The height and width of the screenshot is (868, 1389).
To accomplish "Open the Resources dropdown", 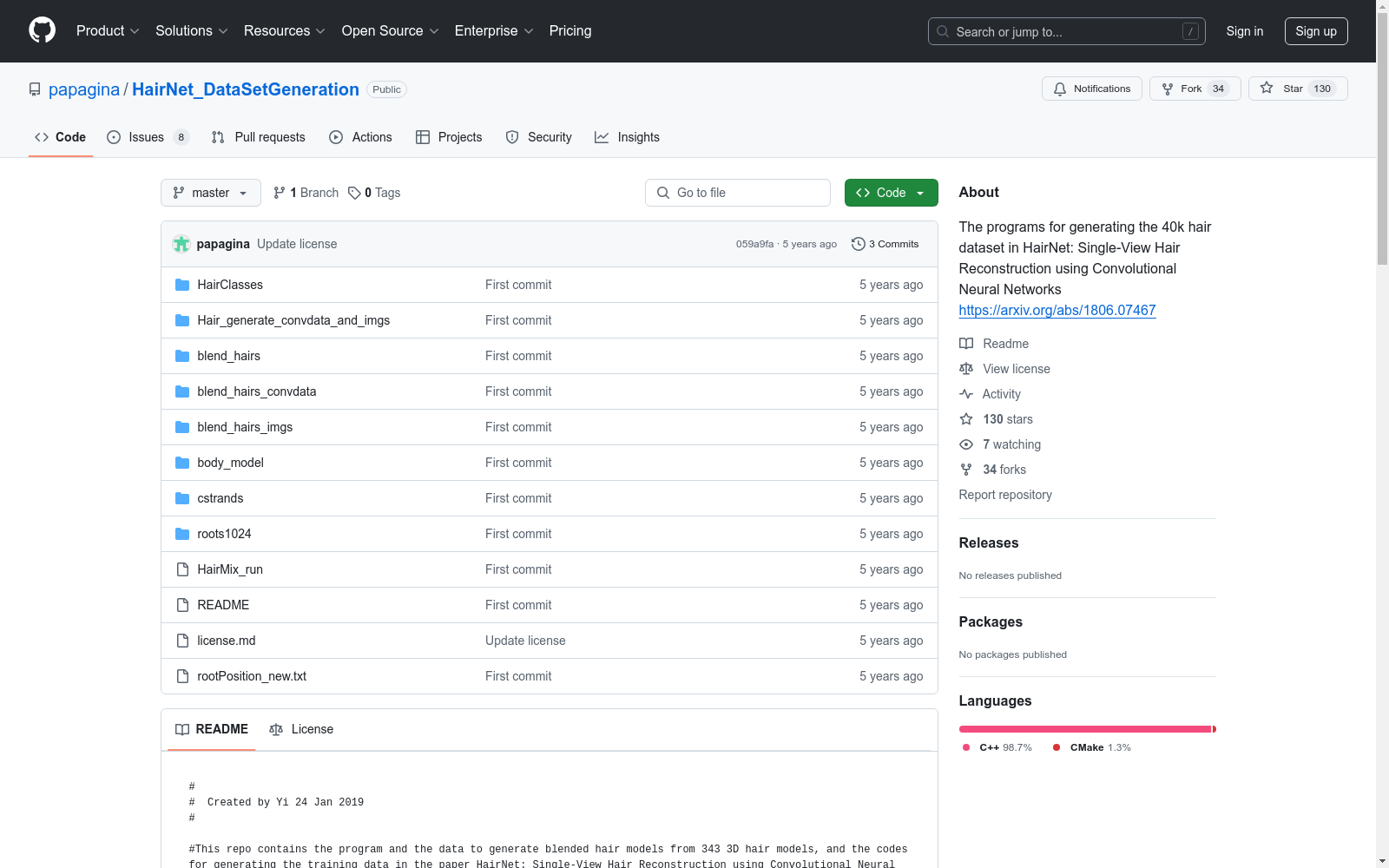I will [285, 30].
